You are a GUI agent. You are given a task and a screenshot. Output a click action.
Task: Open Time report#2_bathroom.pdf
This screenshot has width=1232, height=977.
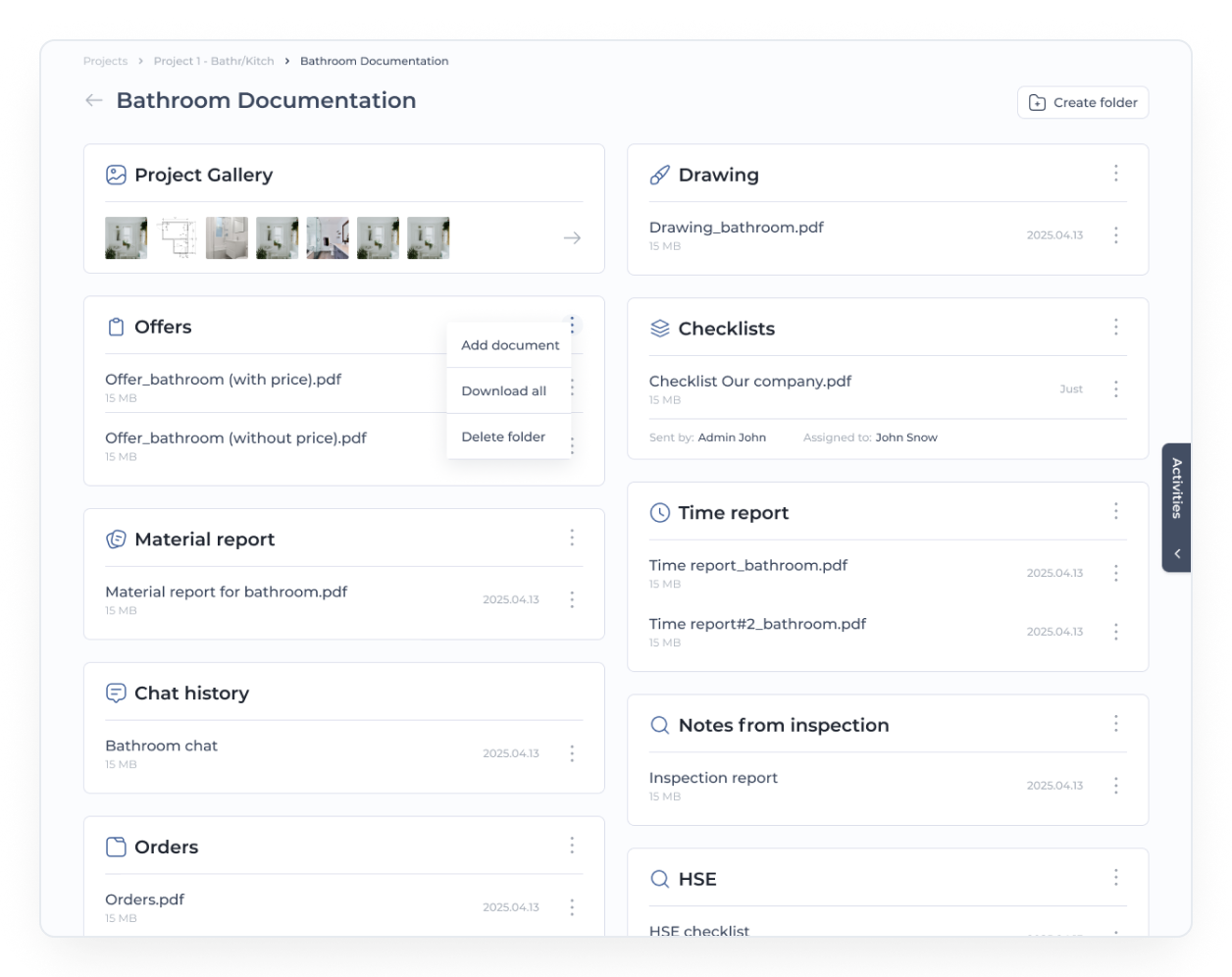(x=757, y=624)
